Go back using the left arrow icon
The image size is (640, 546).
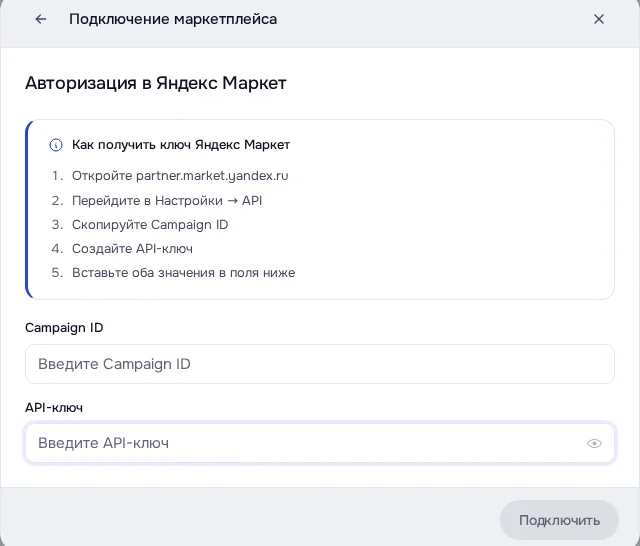41,19
